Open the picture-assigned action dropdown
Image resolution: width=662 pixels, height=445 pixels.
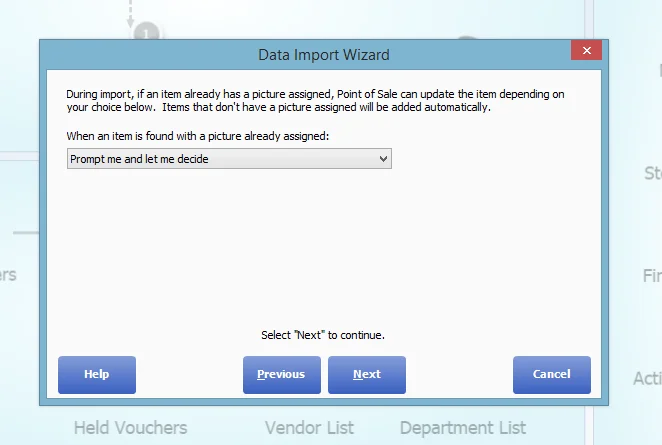(x=229, y=159)
